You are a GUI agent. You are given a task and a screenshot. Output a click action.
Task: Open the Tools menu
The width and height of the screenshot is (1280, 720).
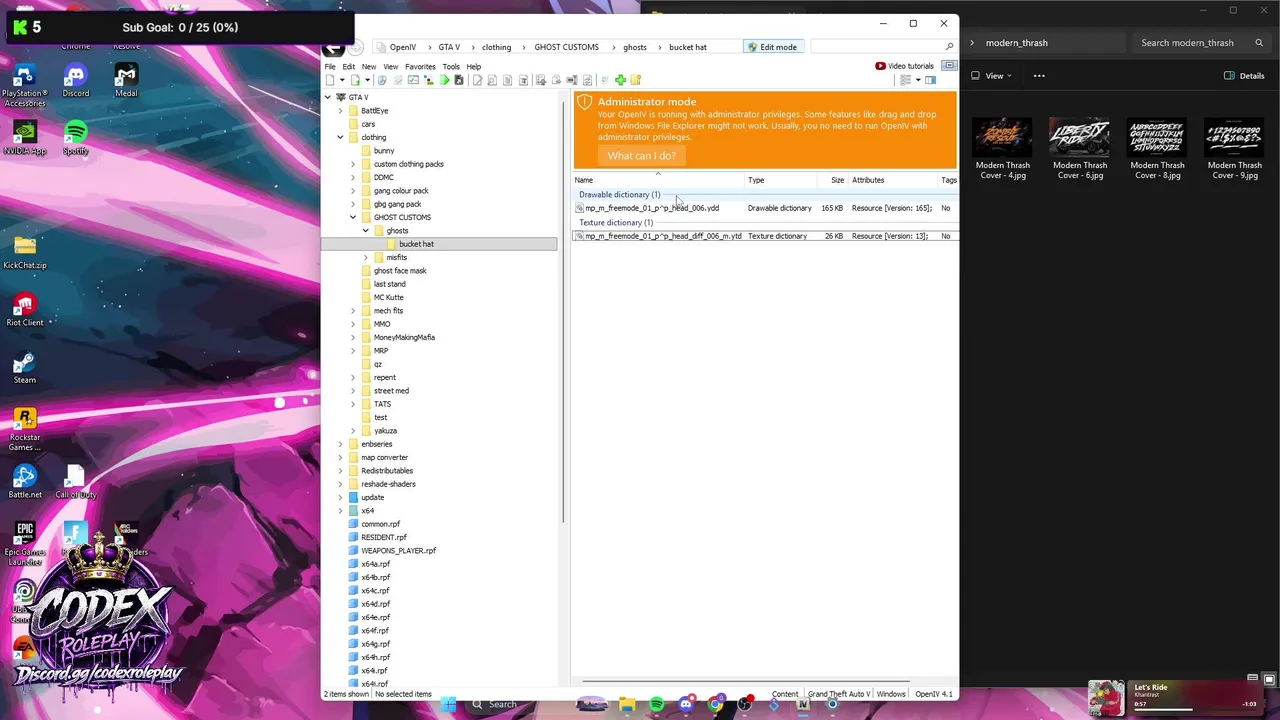[451, 67]
